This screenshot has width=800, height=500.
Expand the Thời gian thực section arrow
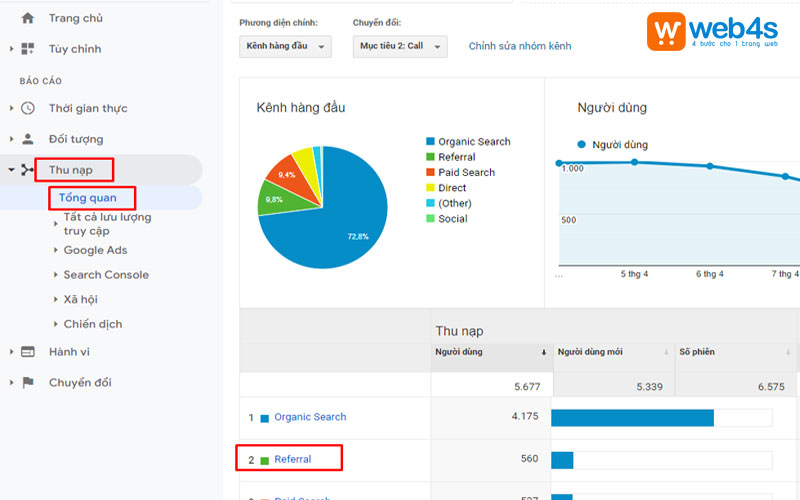(x=11, y=108)
